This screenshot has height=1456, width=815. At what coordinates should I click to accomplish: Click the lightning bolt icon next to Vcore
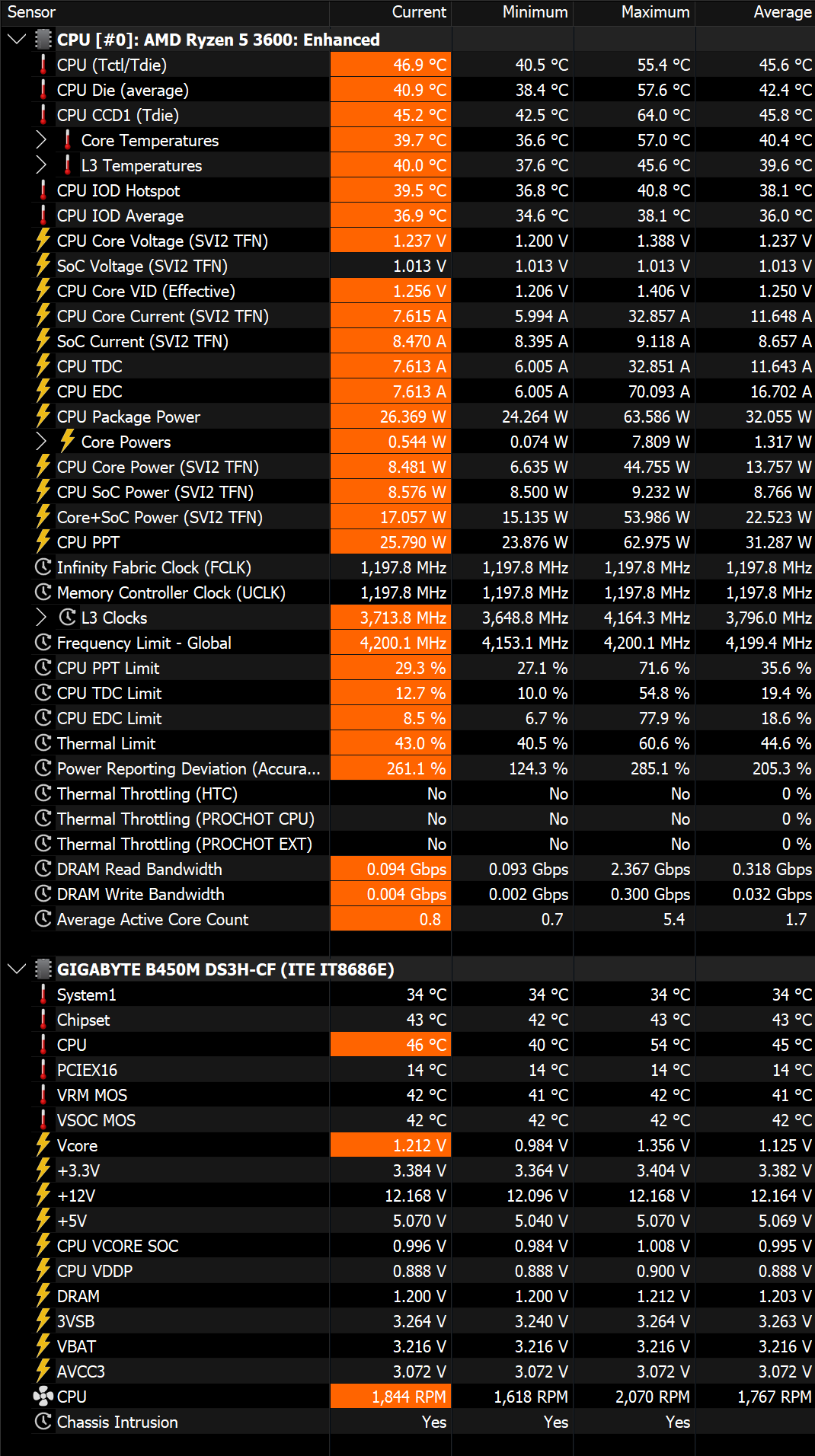(x=43, y=1145)
